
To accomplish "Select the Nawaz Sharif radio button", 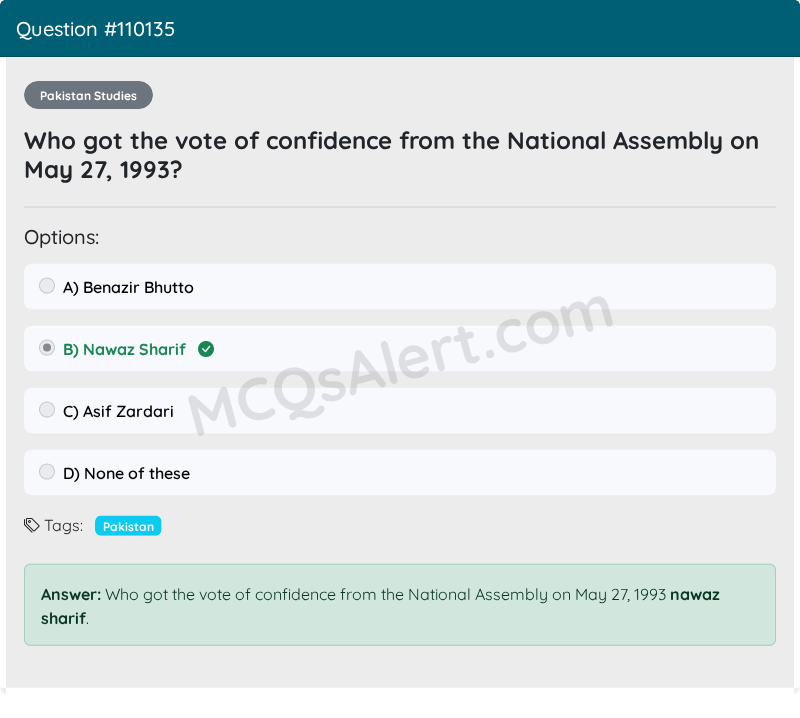I will 47,348.
